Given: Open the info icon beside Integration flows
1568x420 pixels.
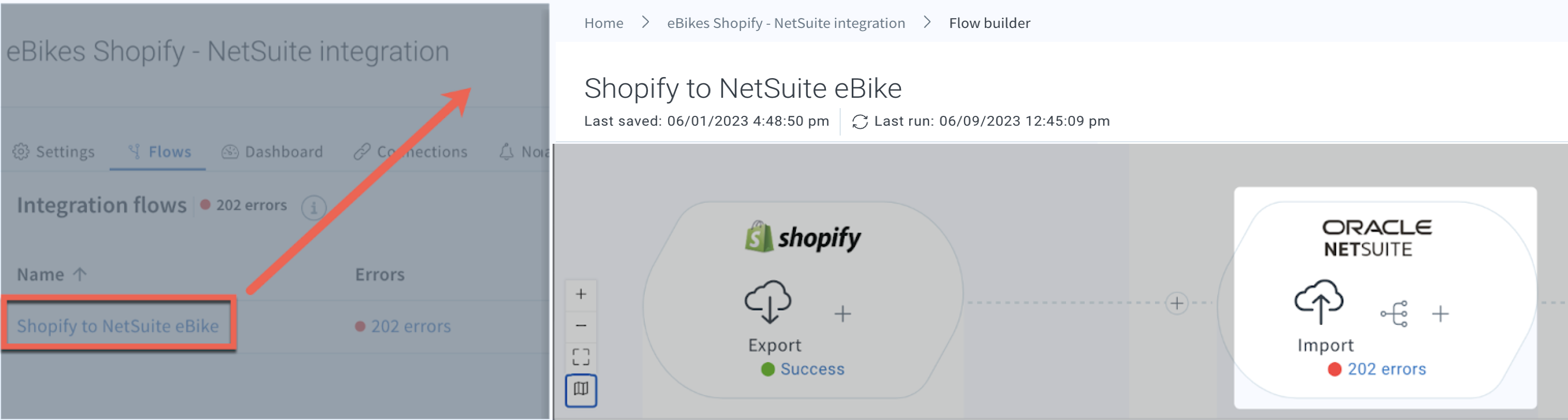Looking at the screenshot, I should (314, 207).
